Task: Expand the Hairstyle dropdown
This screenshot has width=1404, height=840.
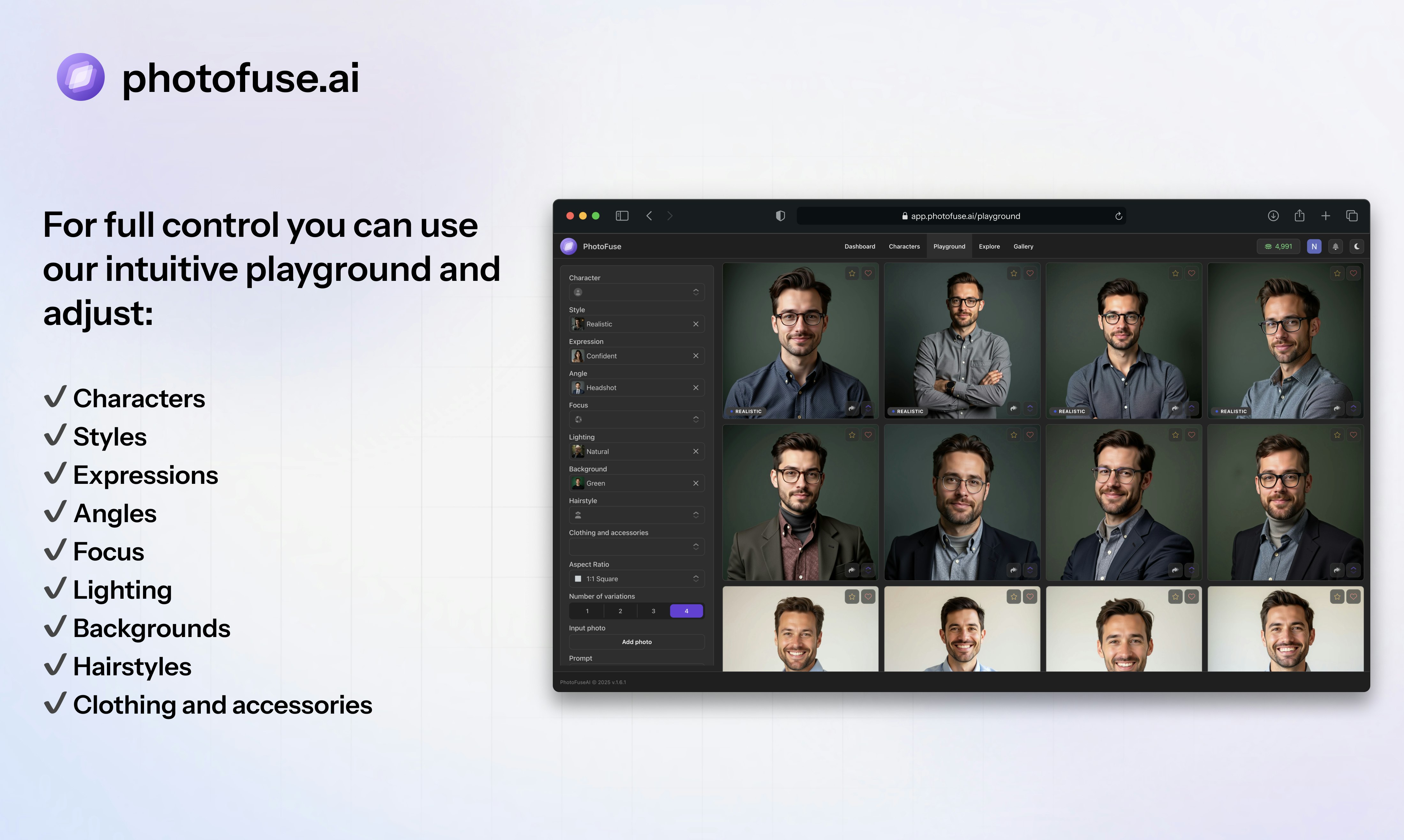Action: (x=636, y=515)
